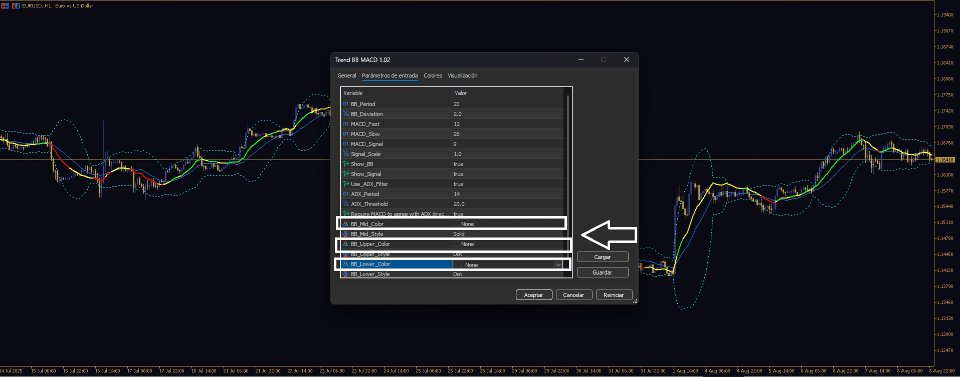
Task: Open the BB_Upper_Color None value
Action: (x=467, y=244)
